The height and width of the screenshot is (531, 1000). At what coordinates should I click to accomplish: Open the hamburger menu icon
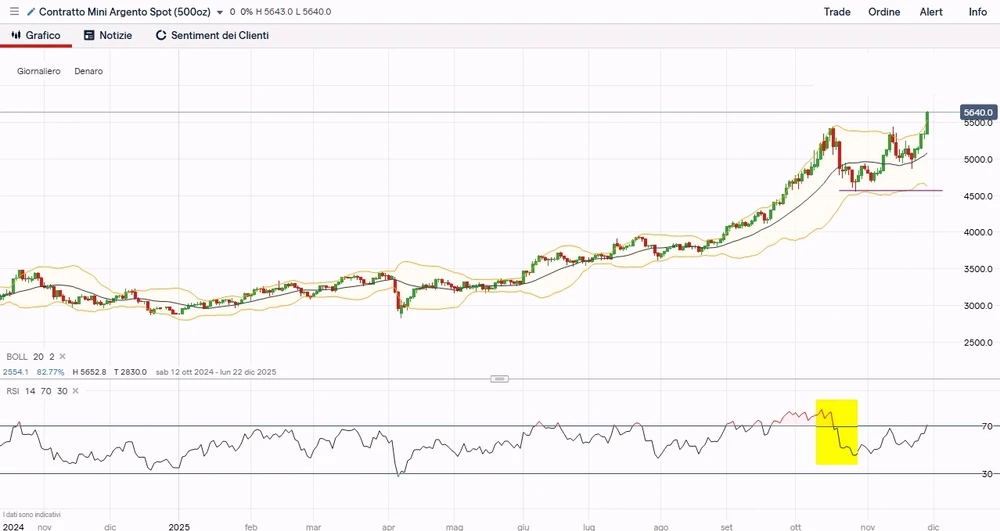(x=14, y=12)
